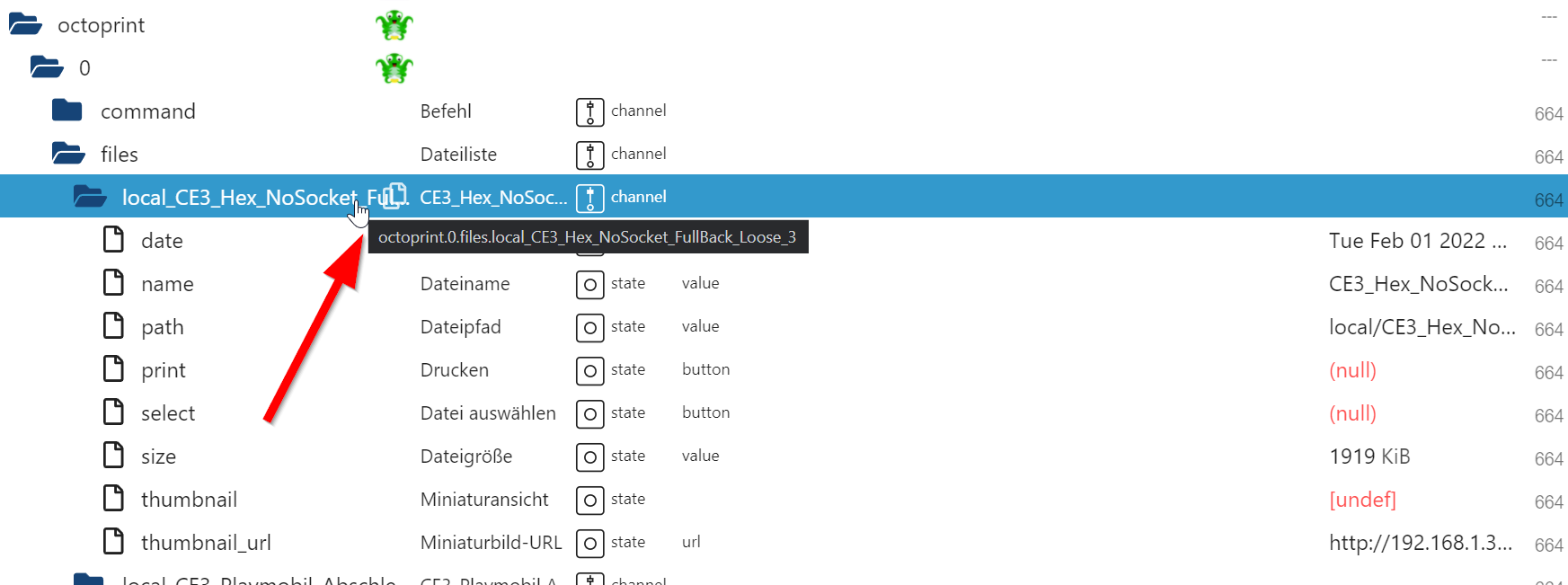
Task: Click state icon in path row
Action: (x=589, y=328)
